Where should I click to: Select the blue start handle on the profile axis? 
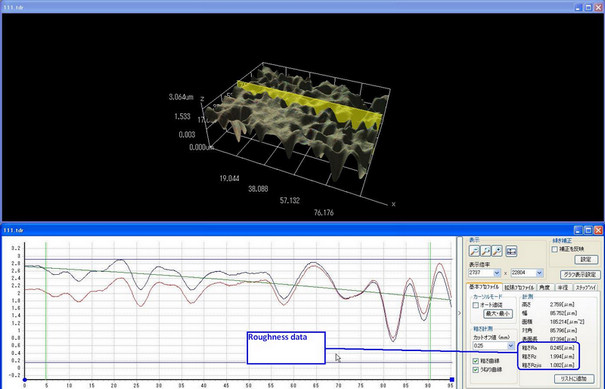[25, 380]
